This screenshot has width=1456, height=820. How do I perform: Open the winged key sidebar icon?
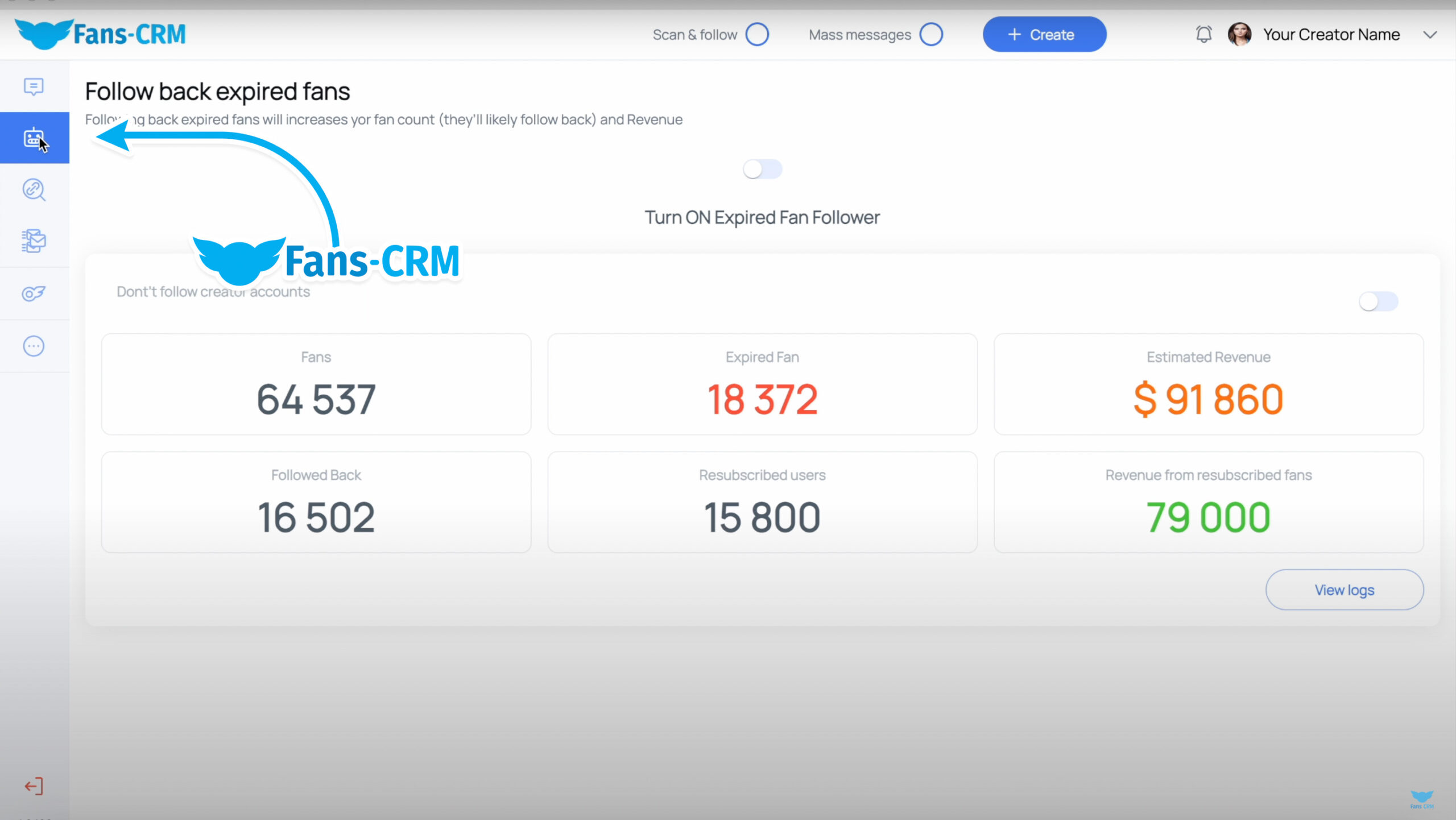[x=34, y=293]
